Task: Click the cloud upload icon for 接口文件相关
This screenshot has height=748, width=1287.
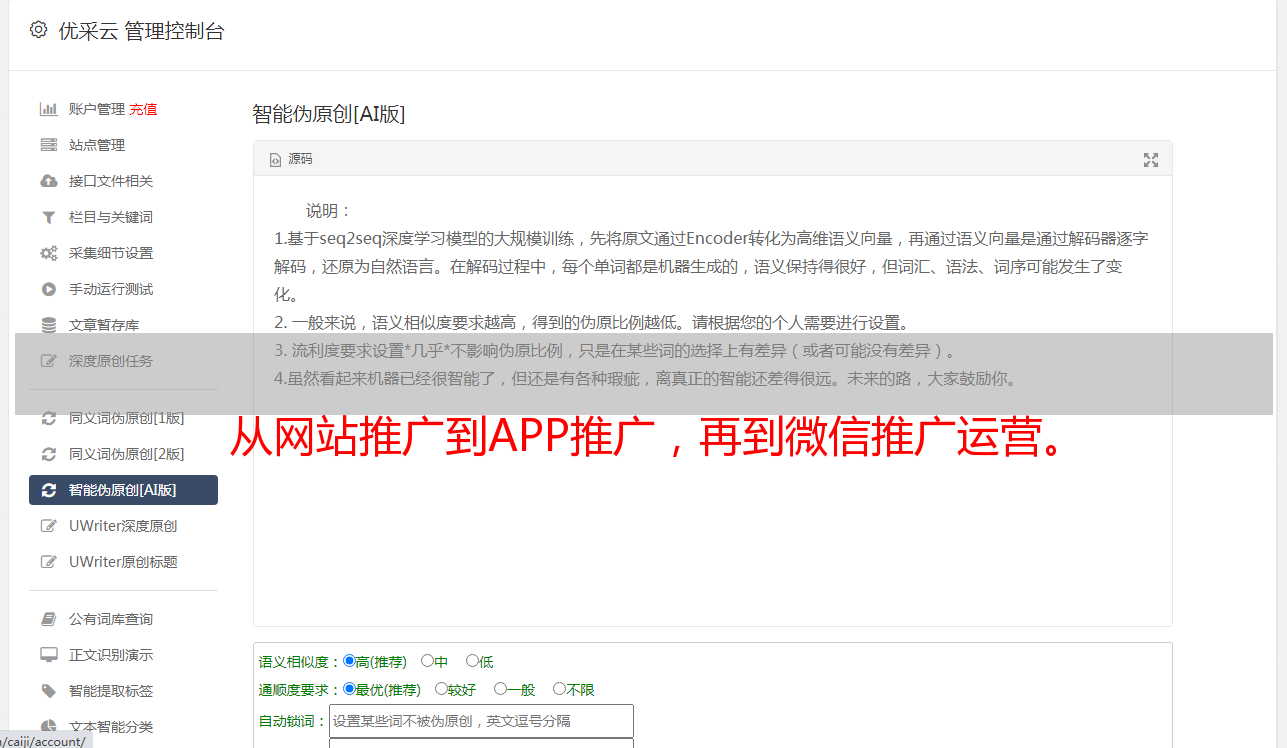Action: (x=48, y=181)
